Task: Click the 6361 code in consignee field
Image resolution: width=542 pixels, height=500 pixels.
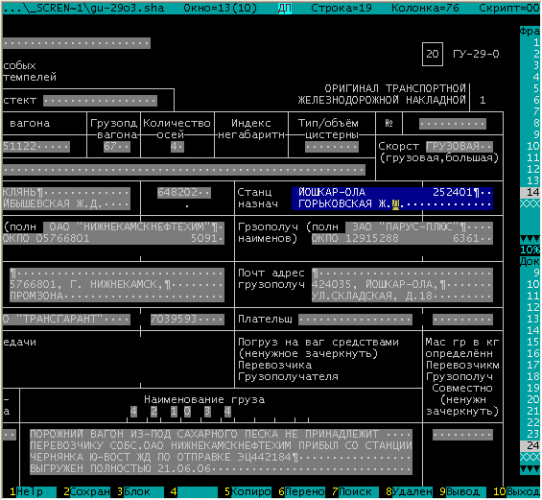Action: pyautogui.click(x=466, y=238)
